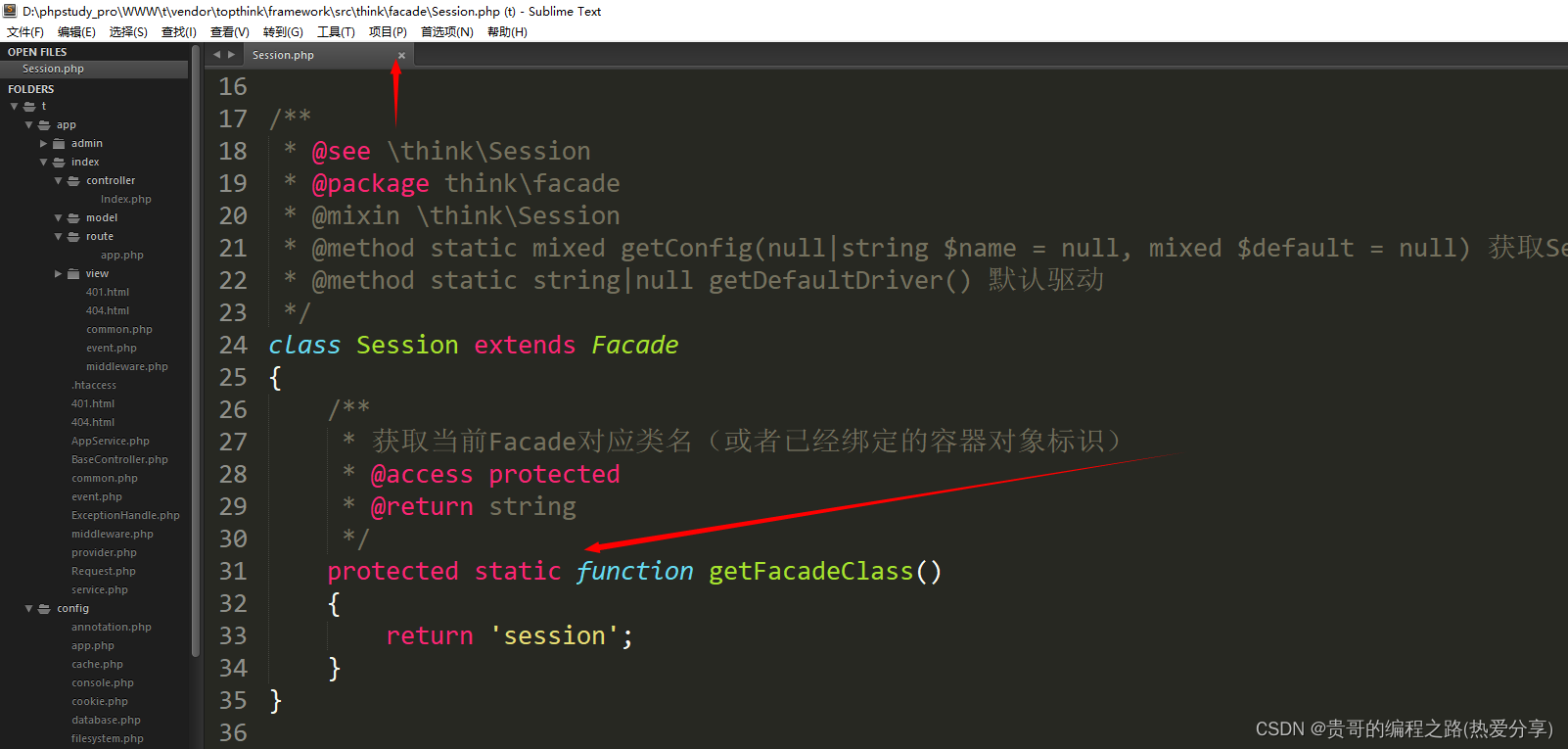Click the view folder icon
Screen dimensions: 1568x749
73,274
